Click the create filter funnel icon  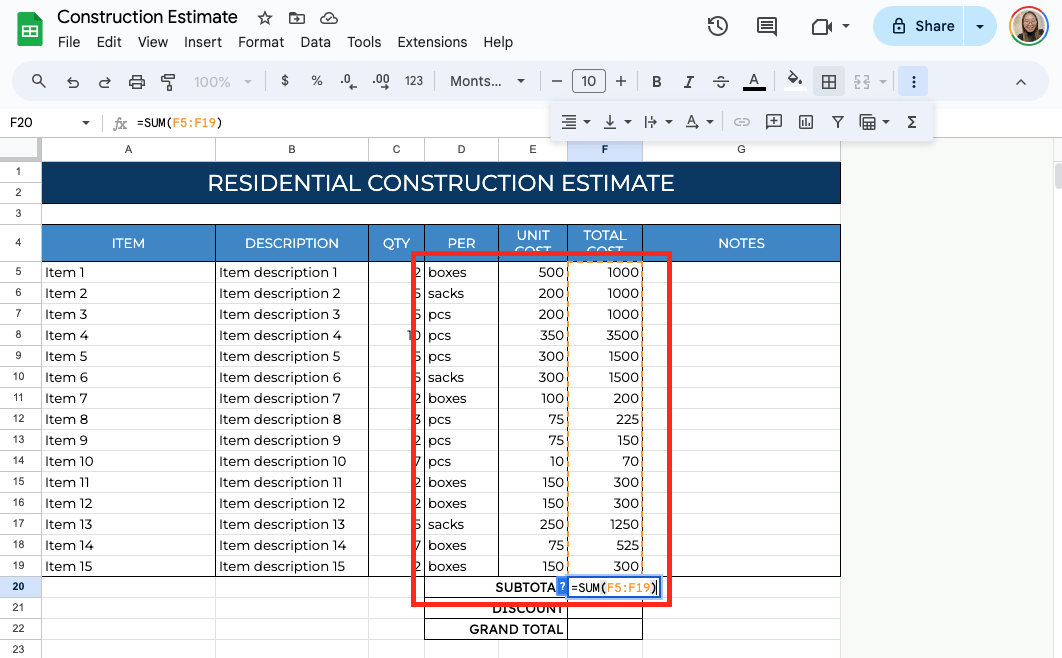pyautogui.click(x=838, y=122)
